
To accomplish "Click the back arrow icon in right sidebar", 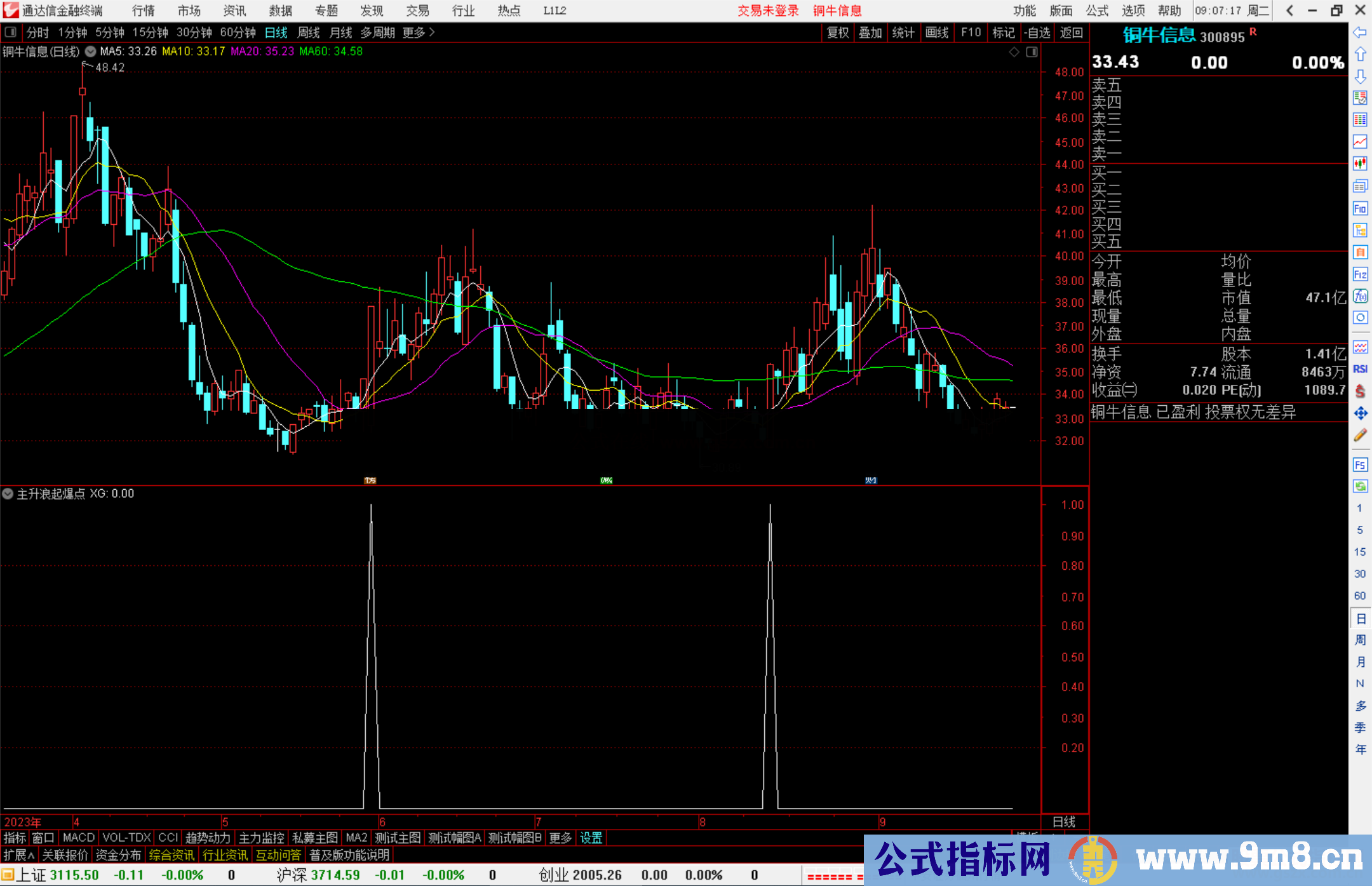I will tap(1359, 32).
